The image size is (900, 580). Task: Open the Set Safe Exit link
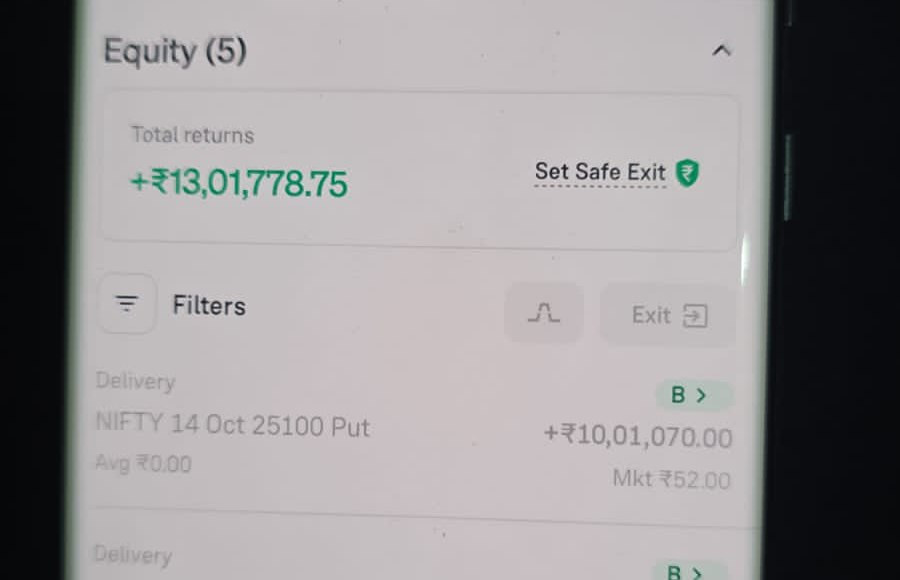click(600, 172)
